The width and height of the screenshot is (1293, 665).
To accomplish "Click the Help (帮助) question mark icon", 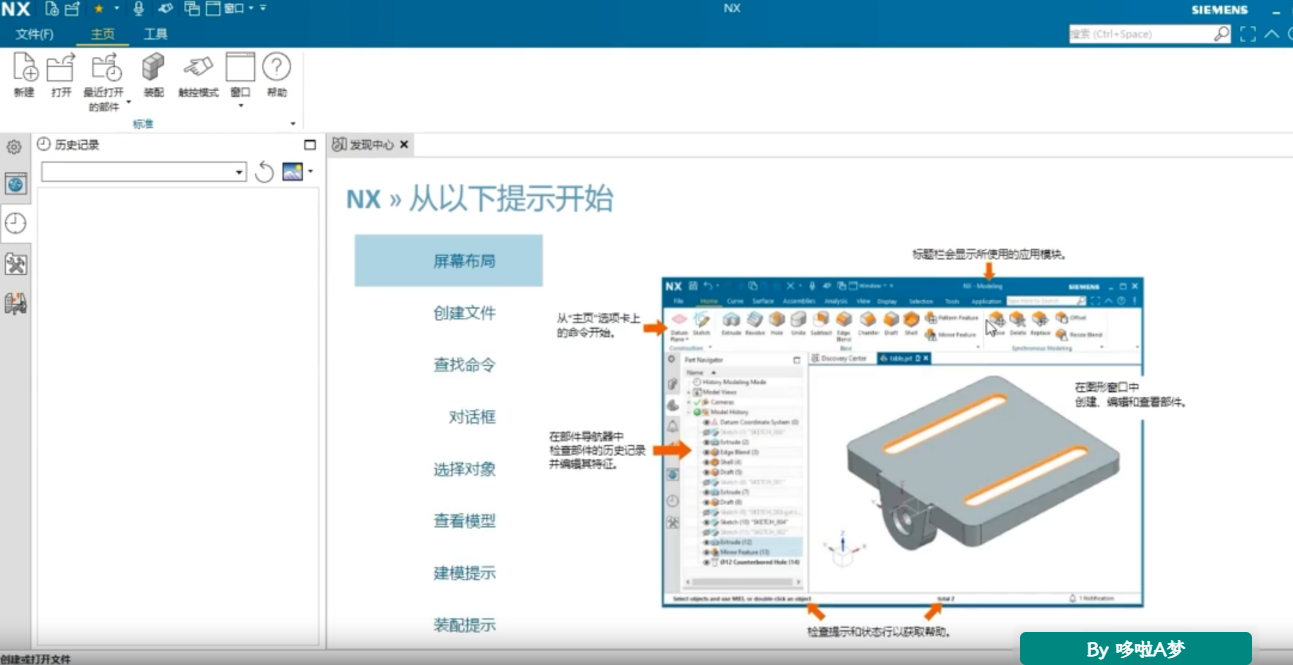I will tap(276, 68).
